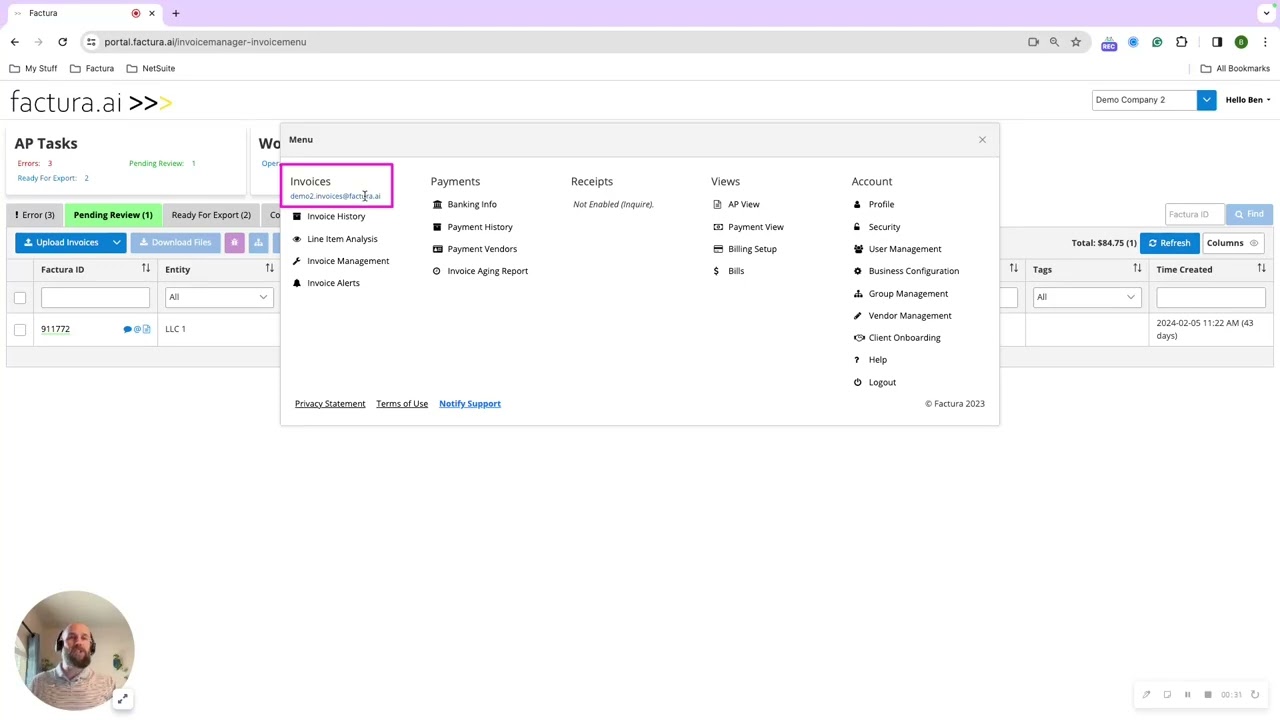1280x720 pixels.
Task: Click the Billing Setup card icon
Action: (x=717, y=249)
